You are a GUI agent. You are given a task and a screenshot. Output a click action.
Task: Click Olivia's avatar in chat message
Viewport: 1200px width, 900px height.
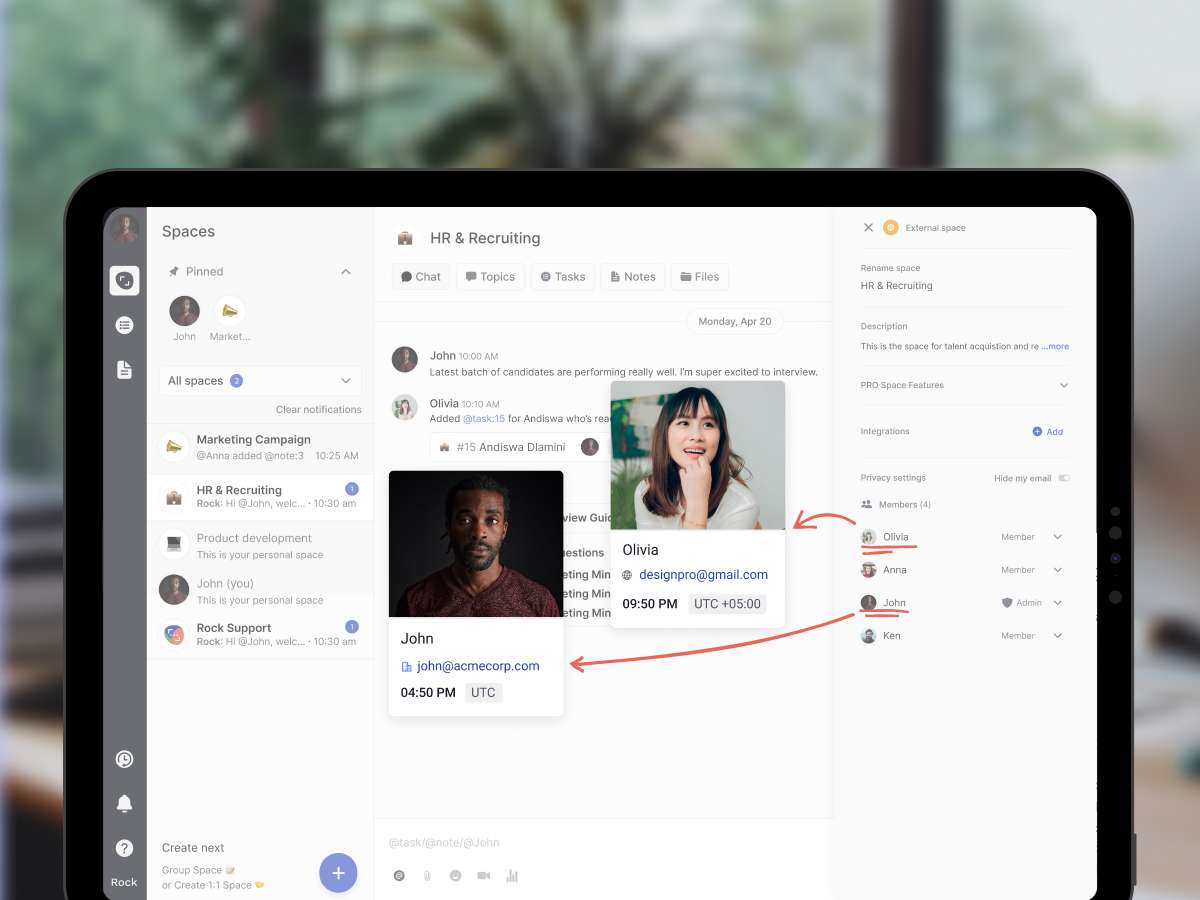point(405,407)
